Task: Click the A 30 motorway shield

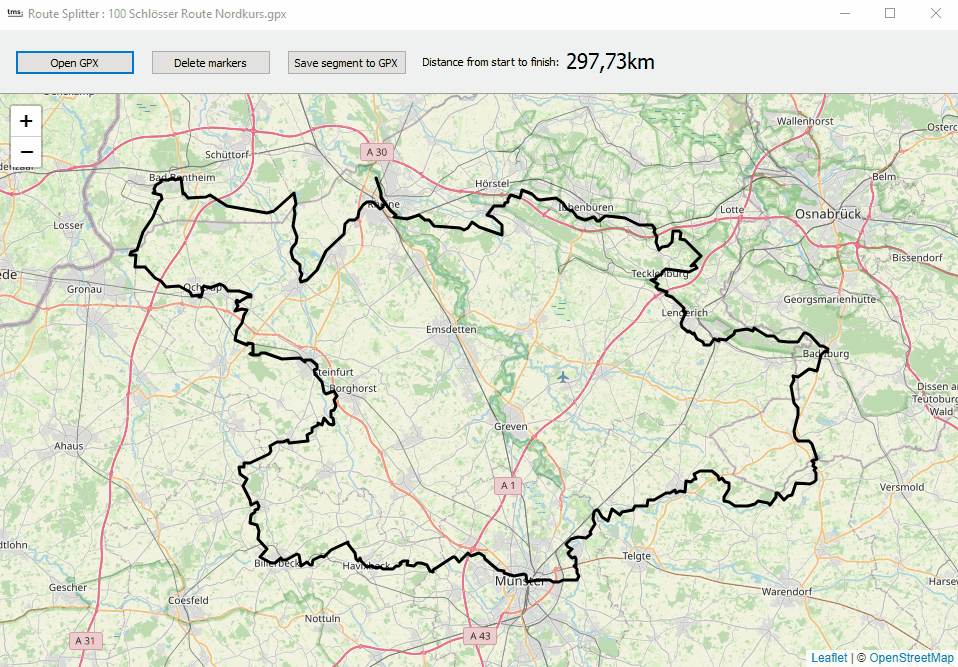Action: [377, 152]
